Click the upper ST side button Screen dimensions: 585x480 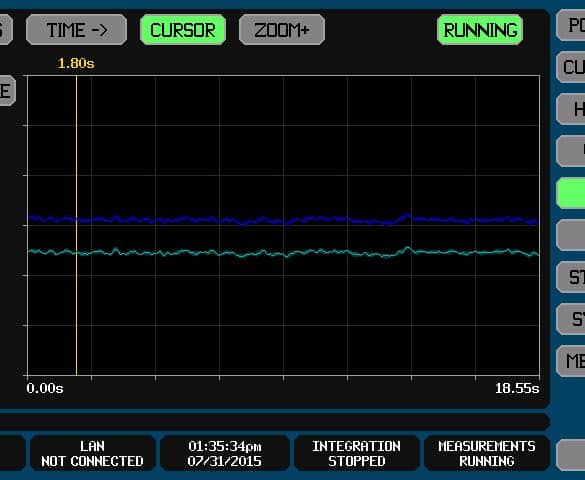pos(571,277)
